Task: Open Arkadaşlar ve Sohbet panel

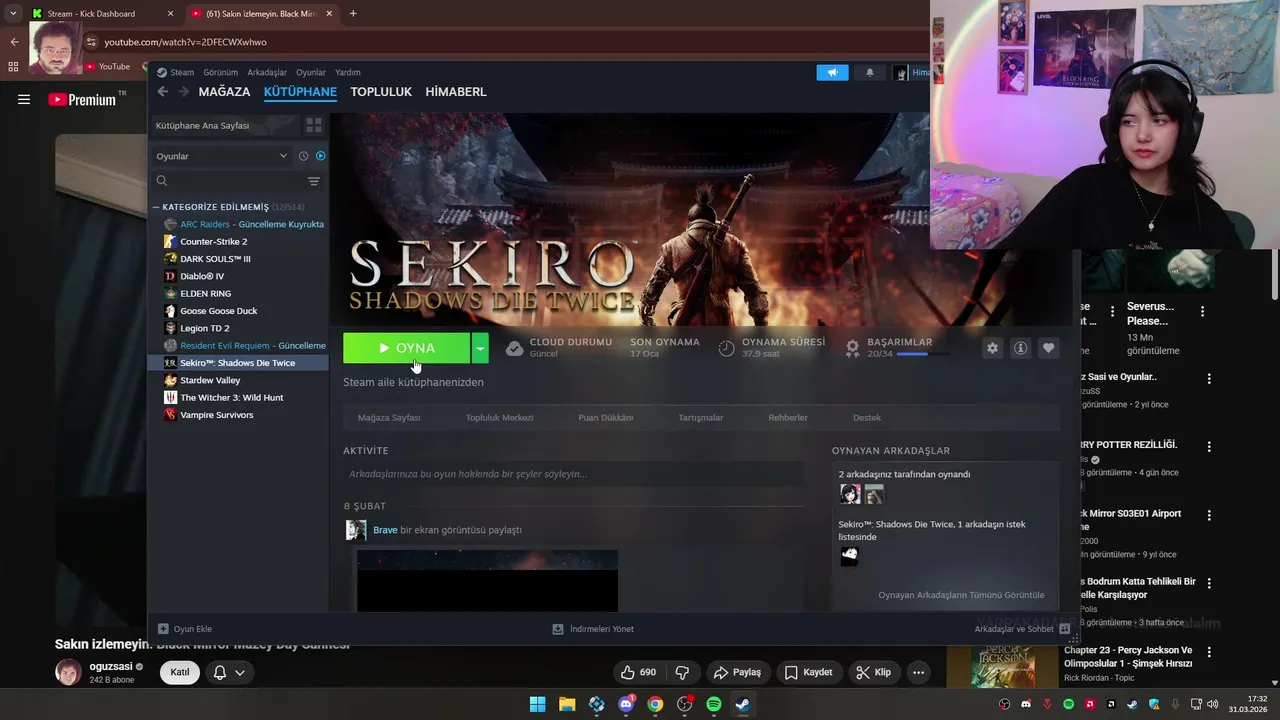Action: click(1023, 629)
